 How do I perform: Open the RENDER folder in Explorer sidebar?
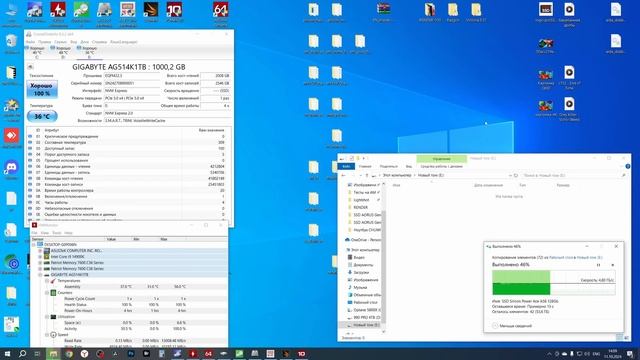pyautogui.click(x=360, y=207)
